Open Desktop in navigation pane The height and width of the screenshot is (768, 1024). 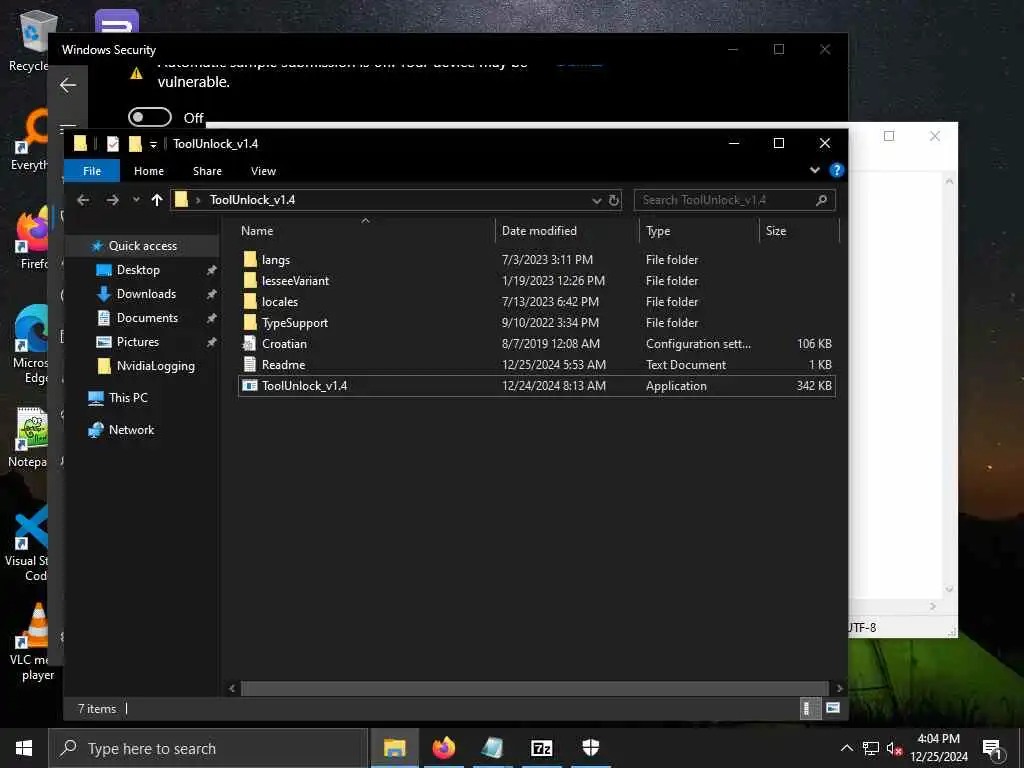(138, 270)
